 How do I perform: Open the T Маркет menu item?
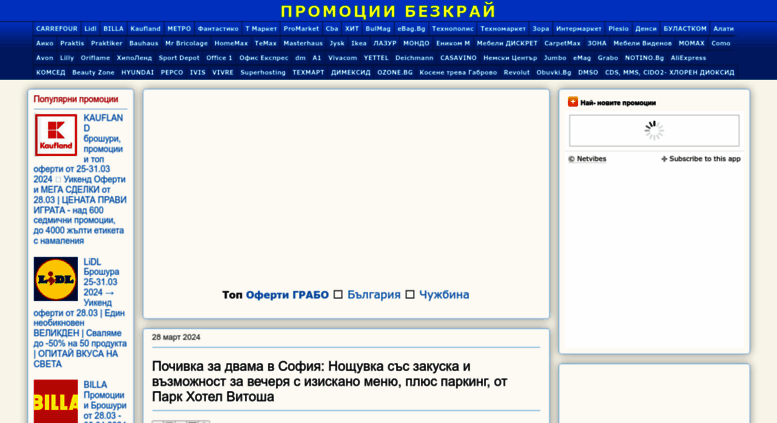(261, 29)
